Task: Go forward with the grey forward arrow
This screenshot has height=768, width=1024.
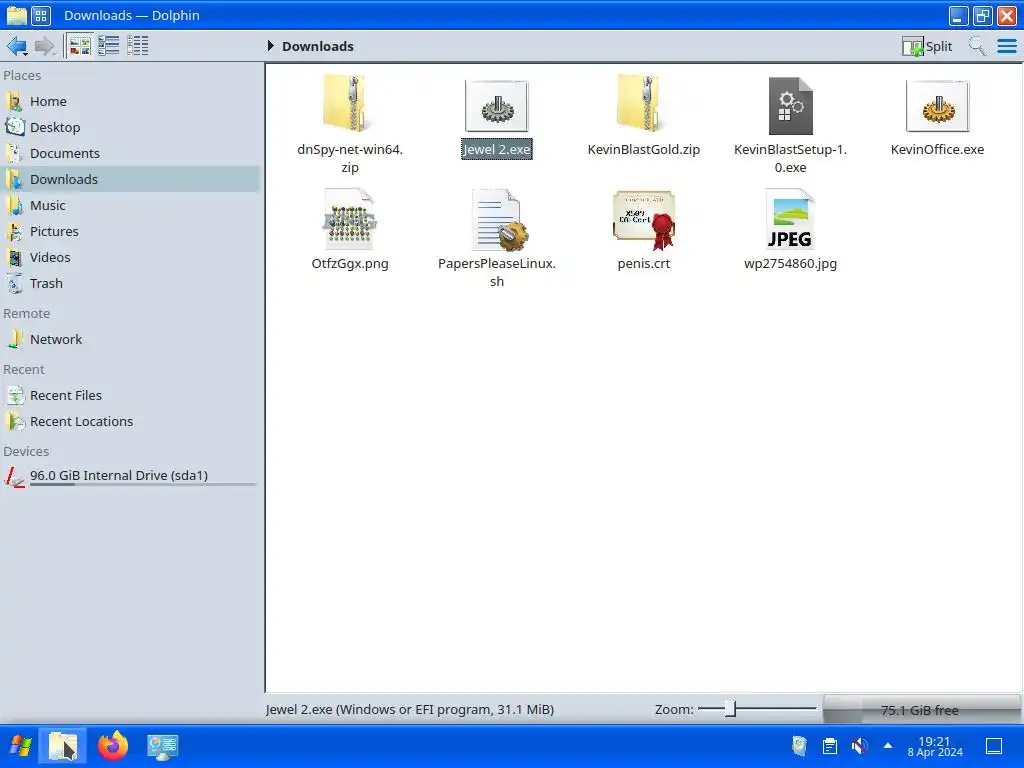Action: click(x=44, y=46)
